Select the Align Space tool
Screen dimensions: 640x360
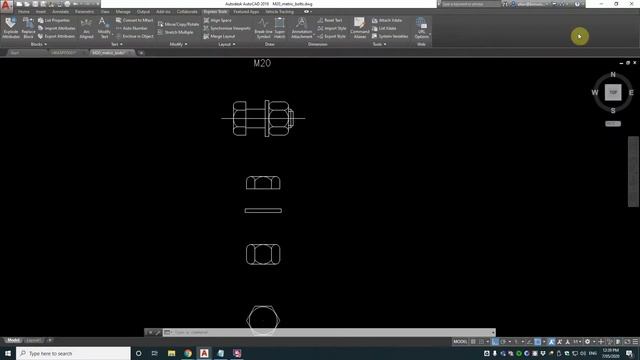[x=218, y=20]
